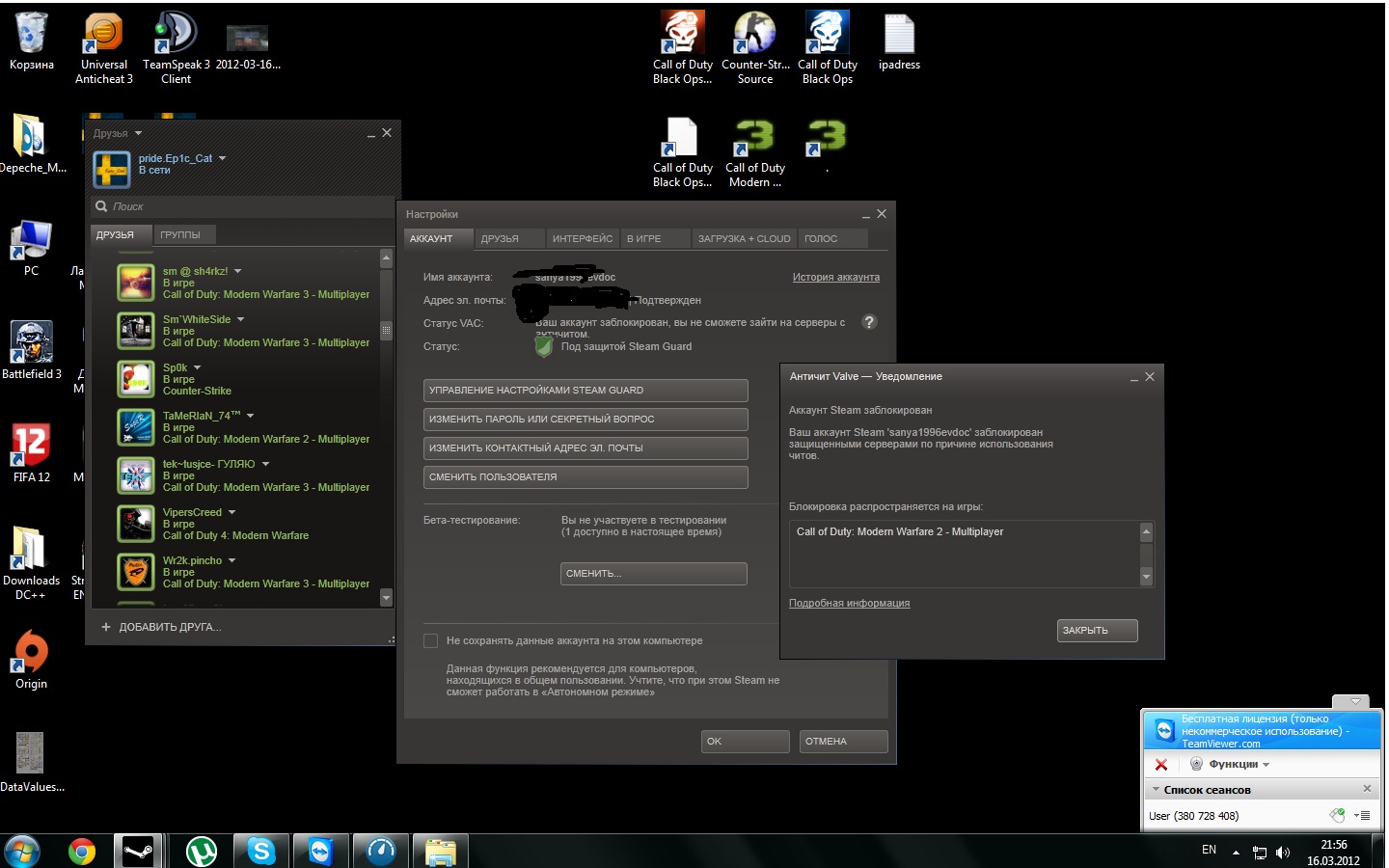Open dropdown arrow next to Sp0k
Viewport: 1389px width, 868px height.
[197, 367]
